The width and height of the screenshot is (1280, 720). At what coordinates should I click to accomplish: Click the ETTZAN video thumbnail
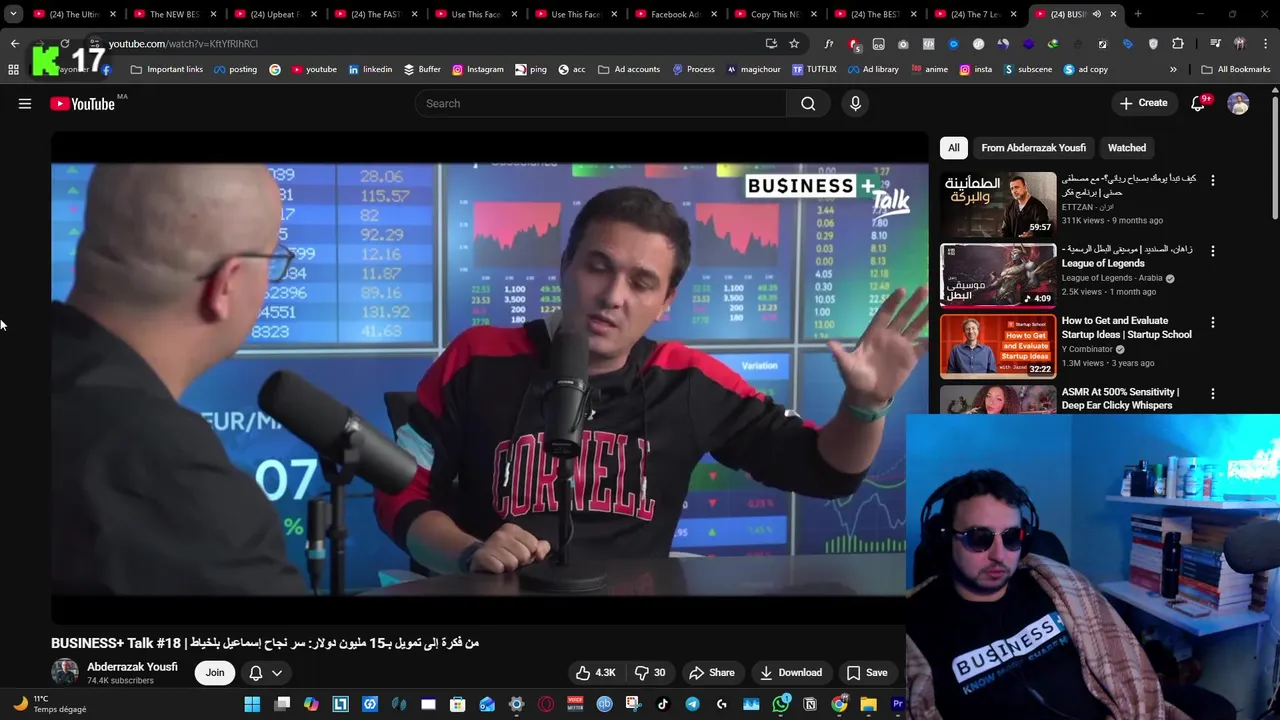(x=998, y=204)
